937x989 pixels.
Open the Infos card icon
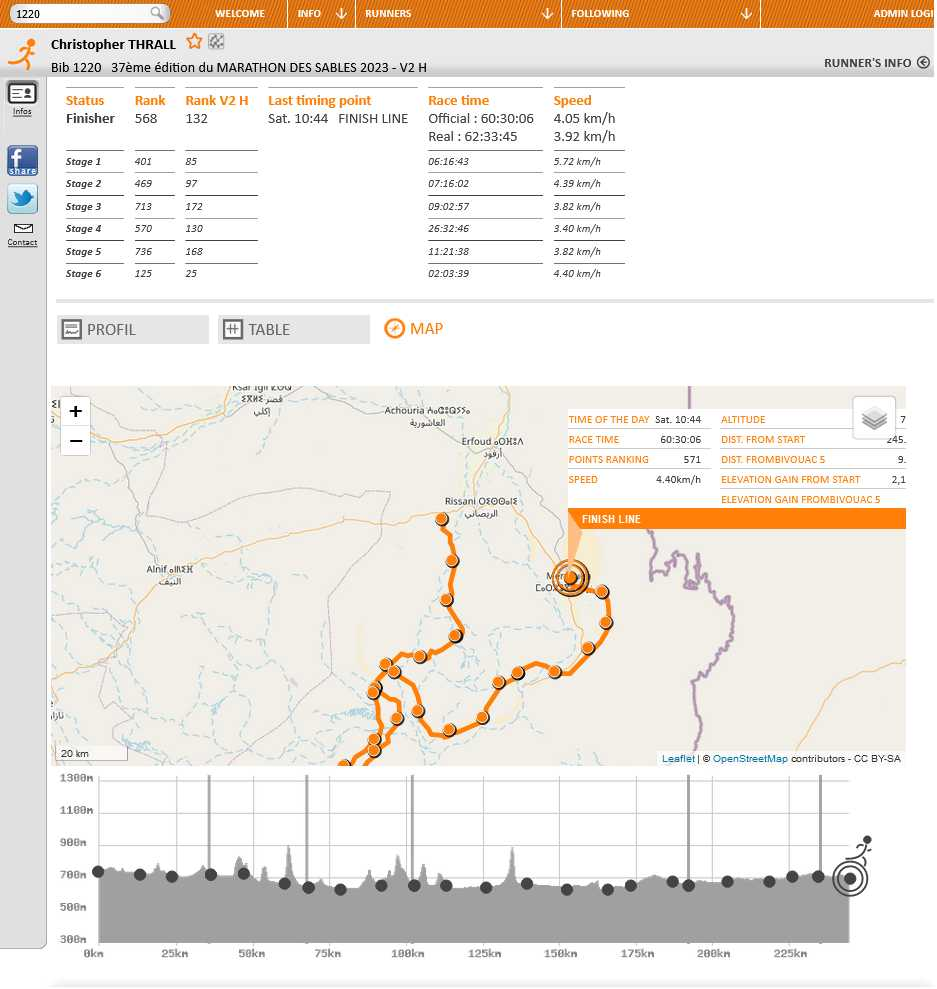(22, 99)
